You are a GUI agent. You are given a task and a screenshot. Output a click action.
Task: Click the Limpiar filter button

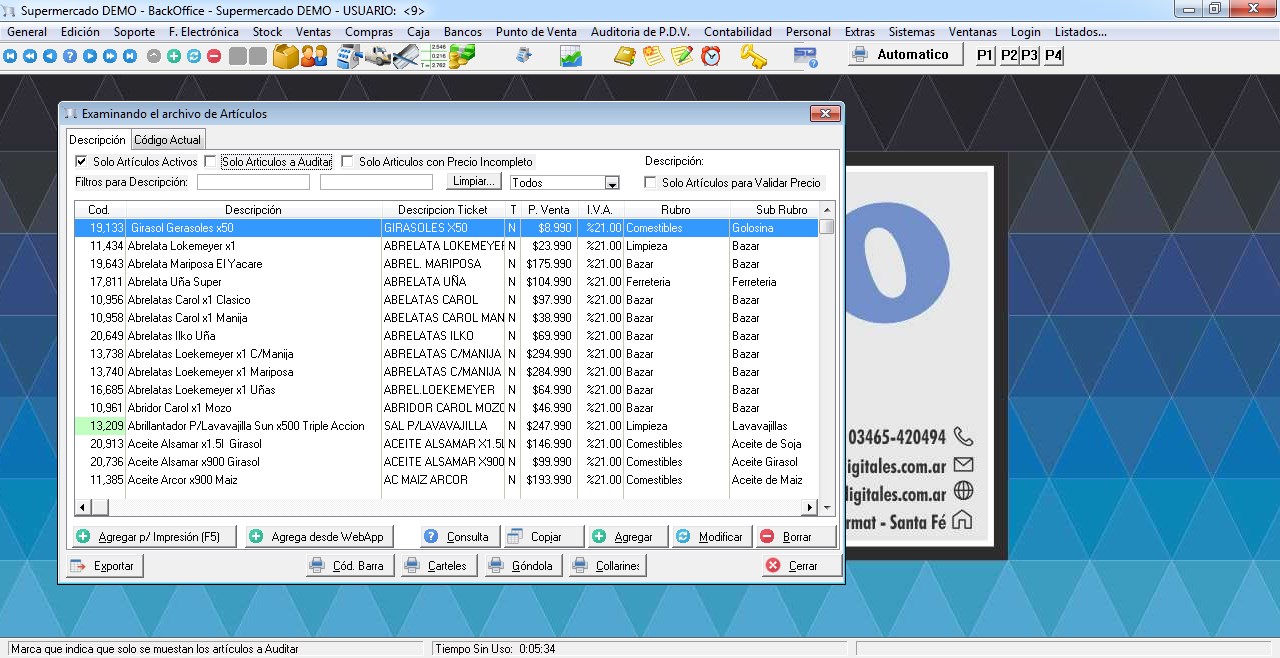(x=473, y=181)
